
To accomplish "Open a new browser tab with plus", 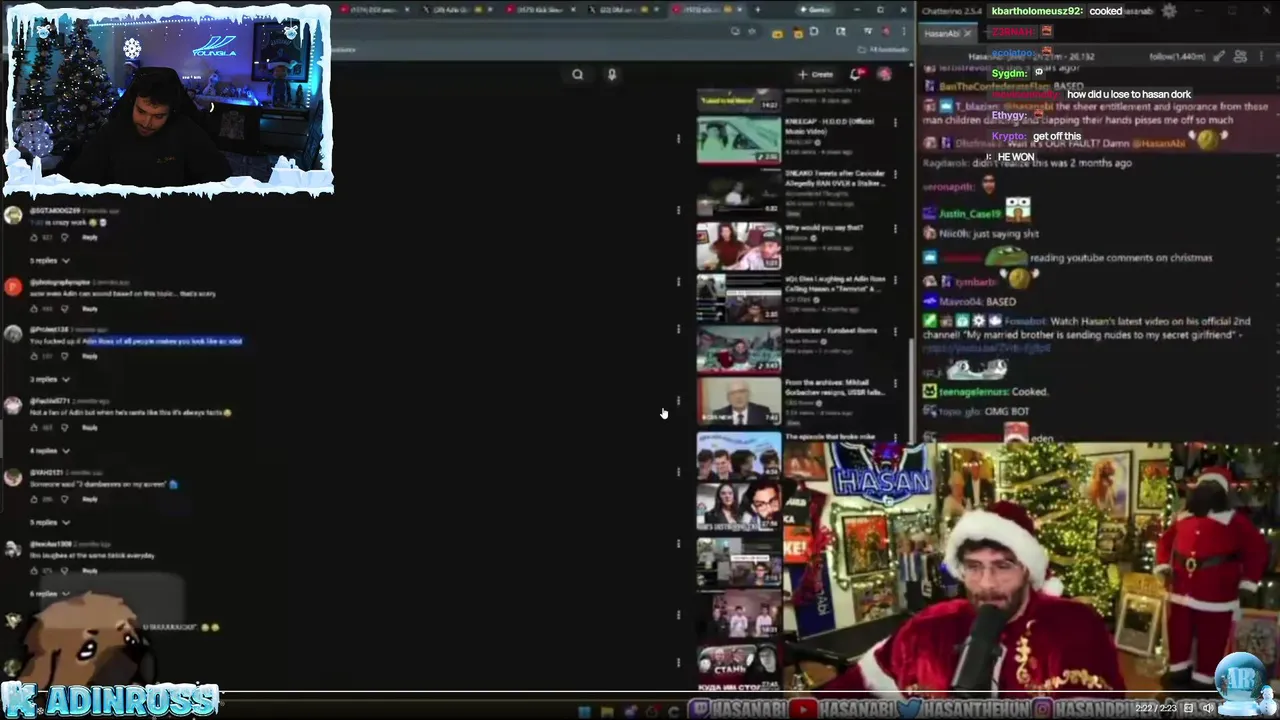I will coord(757,10).
